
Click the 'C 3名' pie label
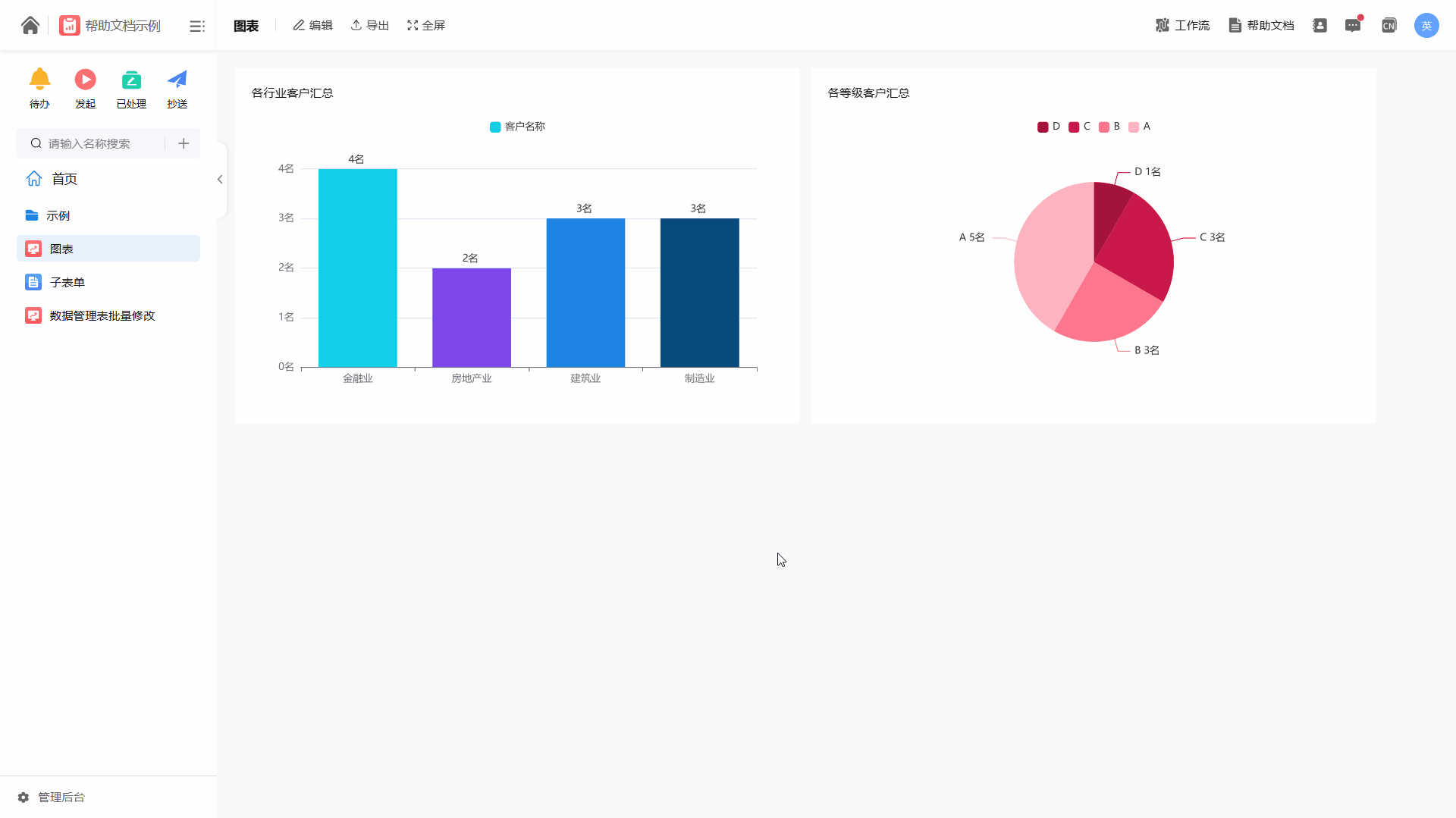(x=1213, y=237)
